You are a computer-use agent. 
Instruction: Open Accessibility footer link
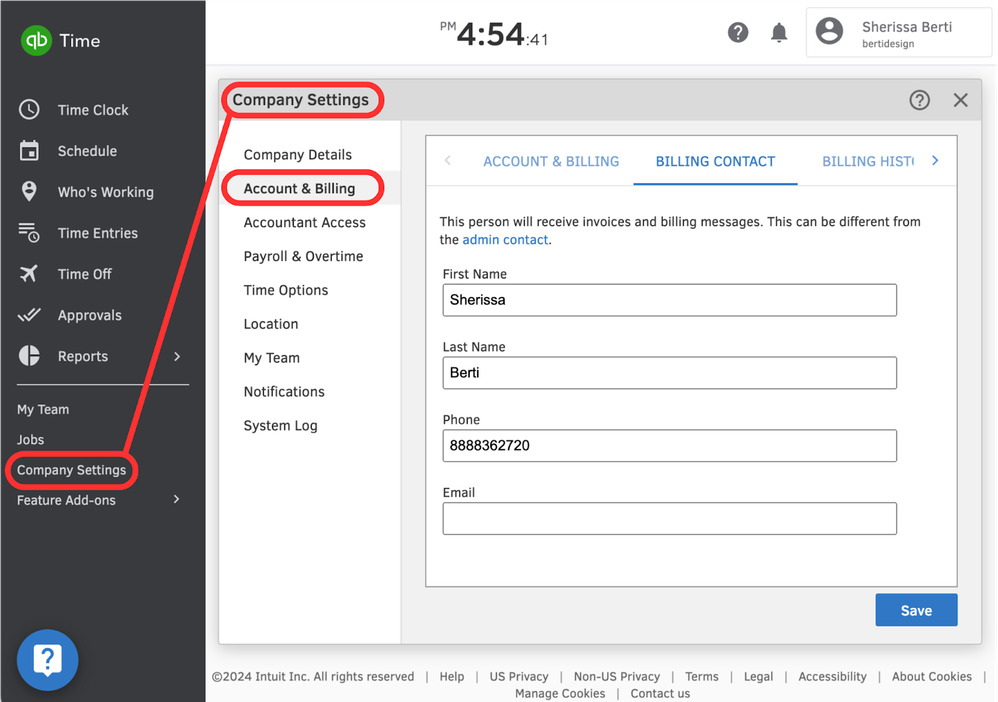pos(832,676)
